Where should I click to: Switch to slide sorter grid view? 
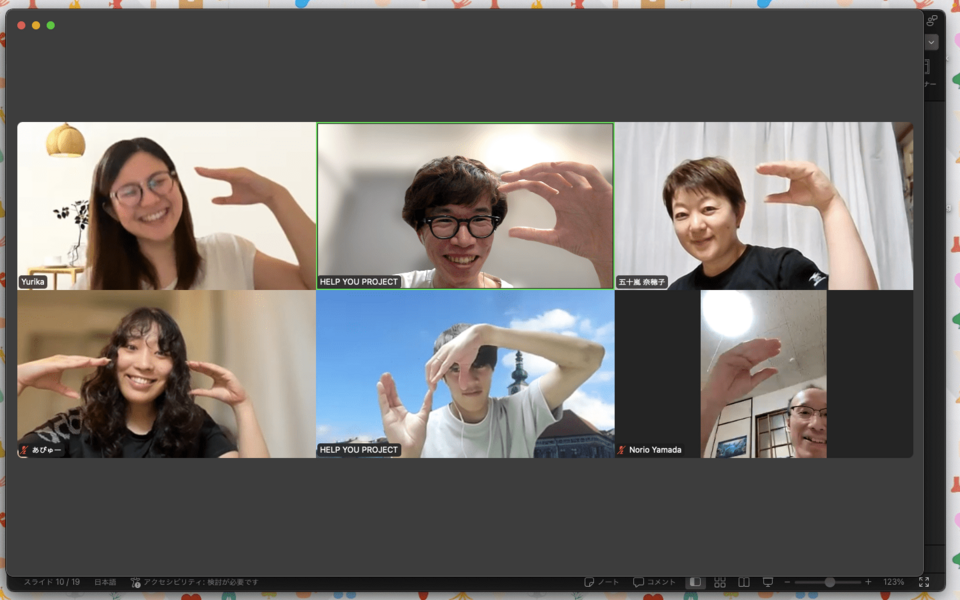pos(720,582)
